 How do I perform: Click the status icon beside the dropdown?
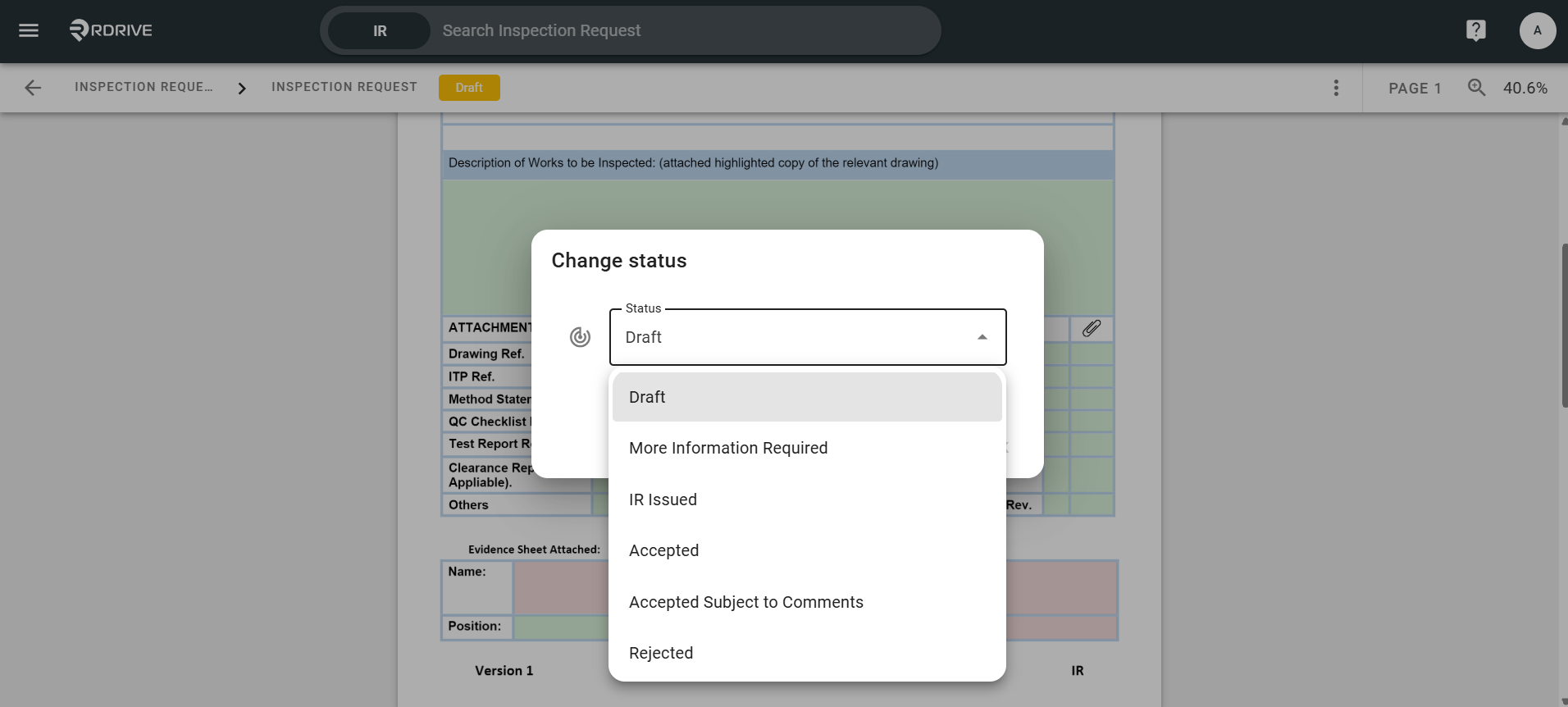coord(580,337)
